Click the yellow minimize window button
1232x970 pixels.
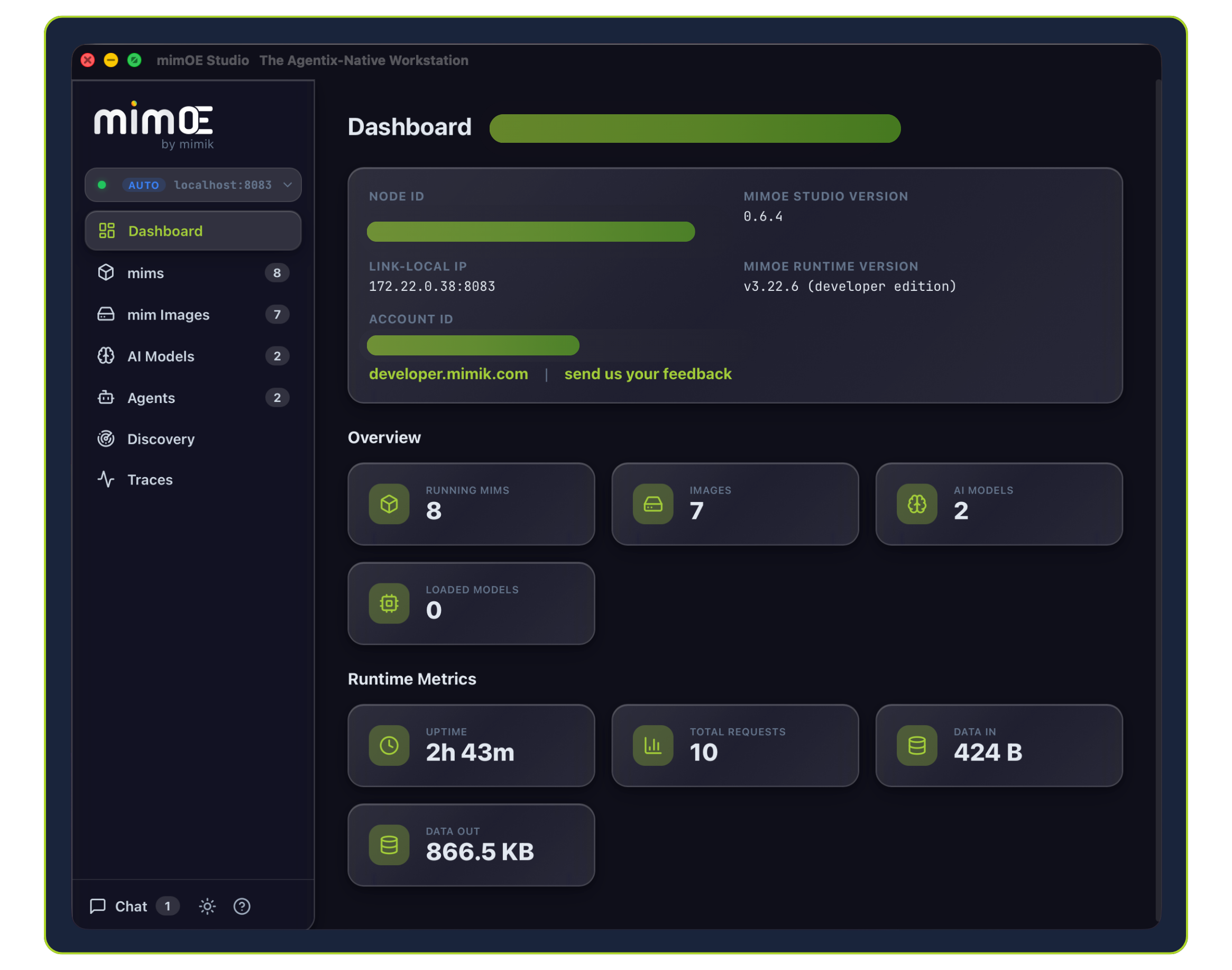[111, 60]
